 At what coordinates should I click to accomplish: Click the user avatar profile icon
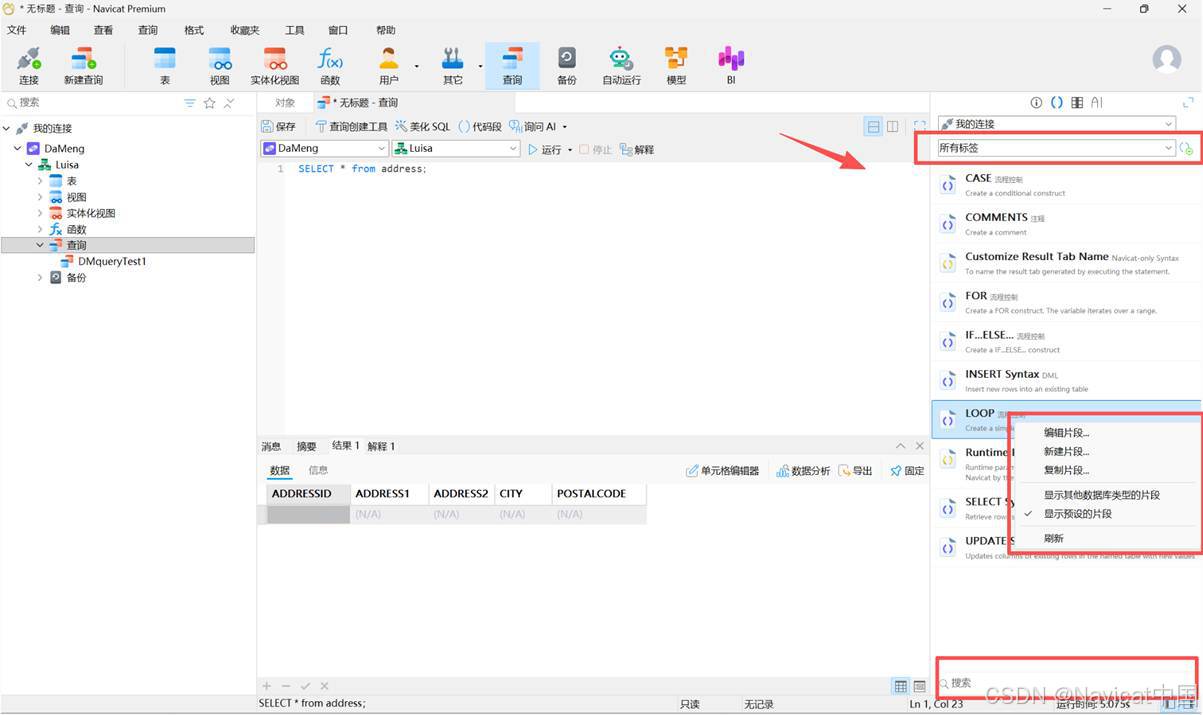1167,59
